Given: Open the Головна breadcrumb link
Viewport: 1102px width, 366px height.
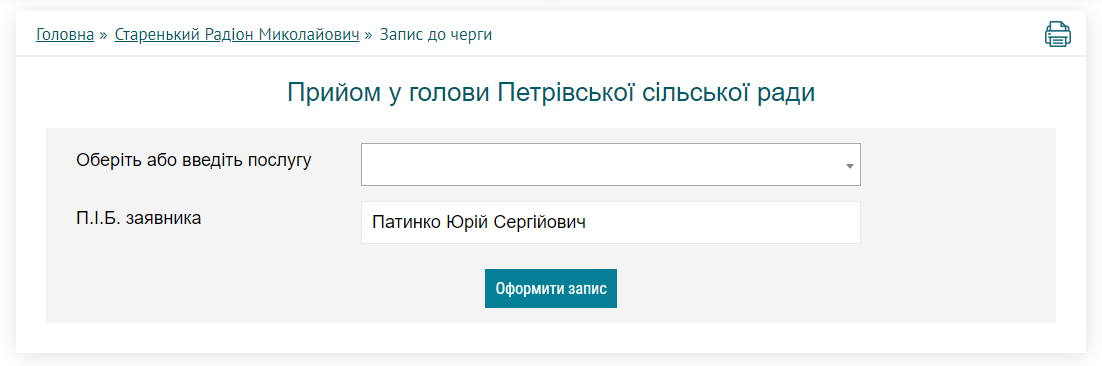Looking at the screenshot, I should pyautogui.click(x=65, y=35).
